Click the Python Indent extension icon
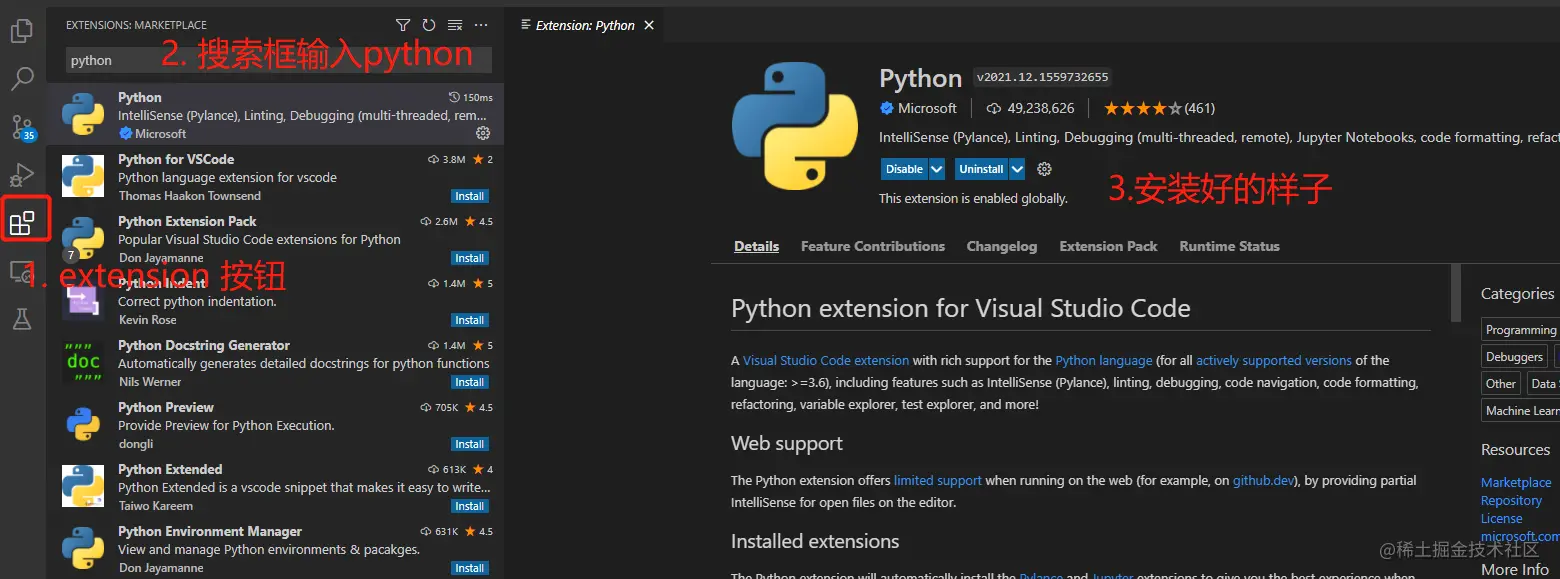Image resolution: width=1560 pixels, height=579 pixels. (83, 300)
